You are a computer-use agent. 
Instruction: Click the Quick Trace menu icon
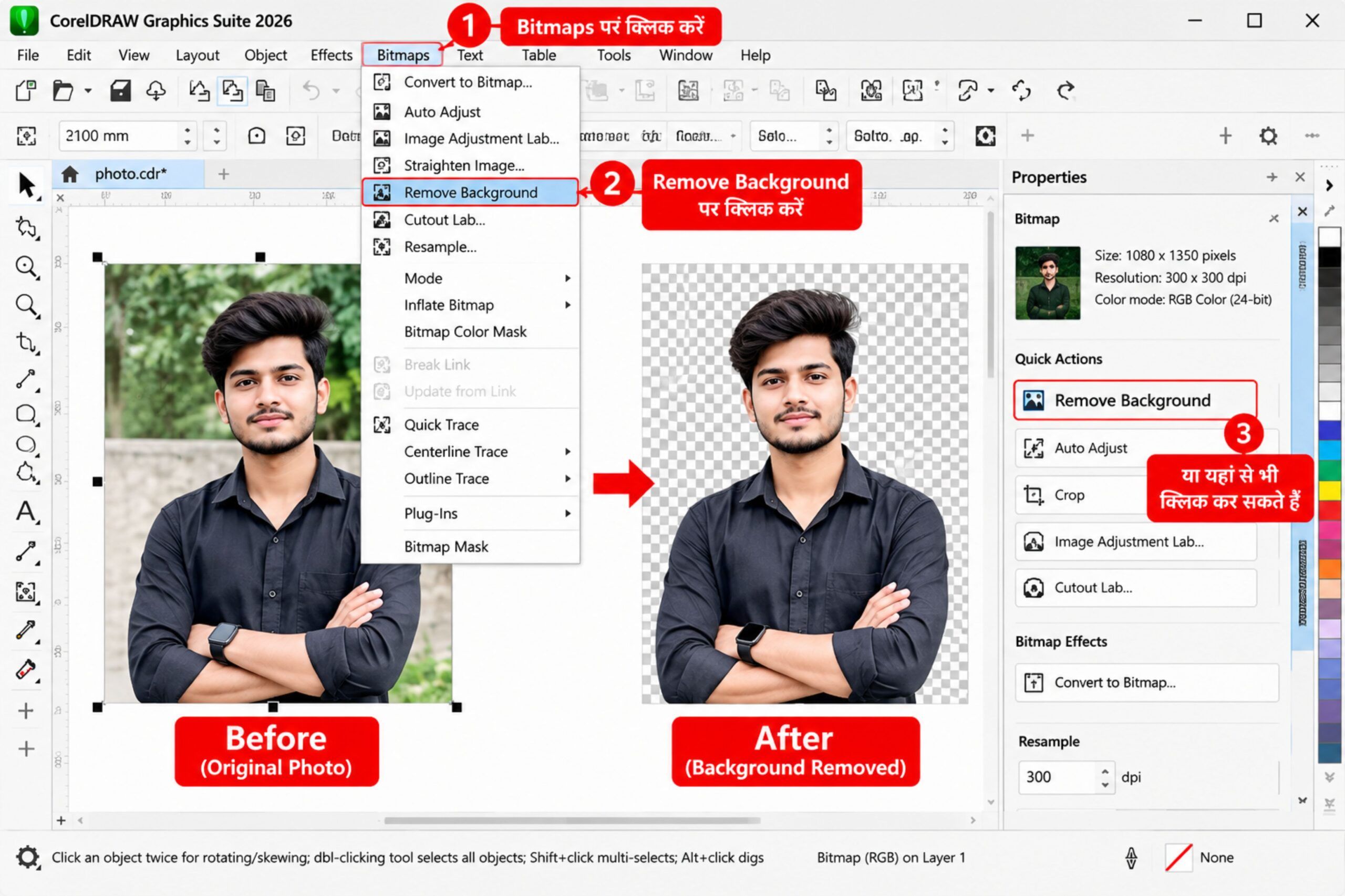click(382, 424)
